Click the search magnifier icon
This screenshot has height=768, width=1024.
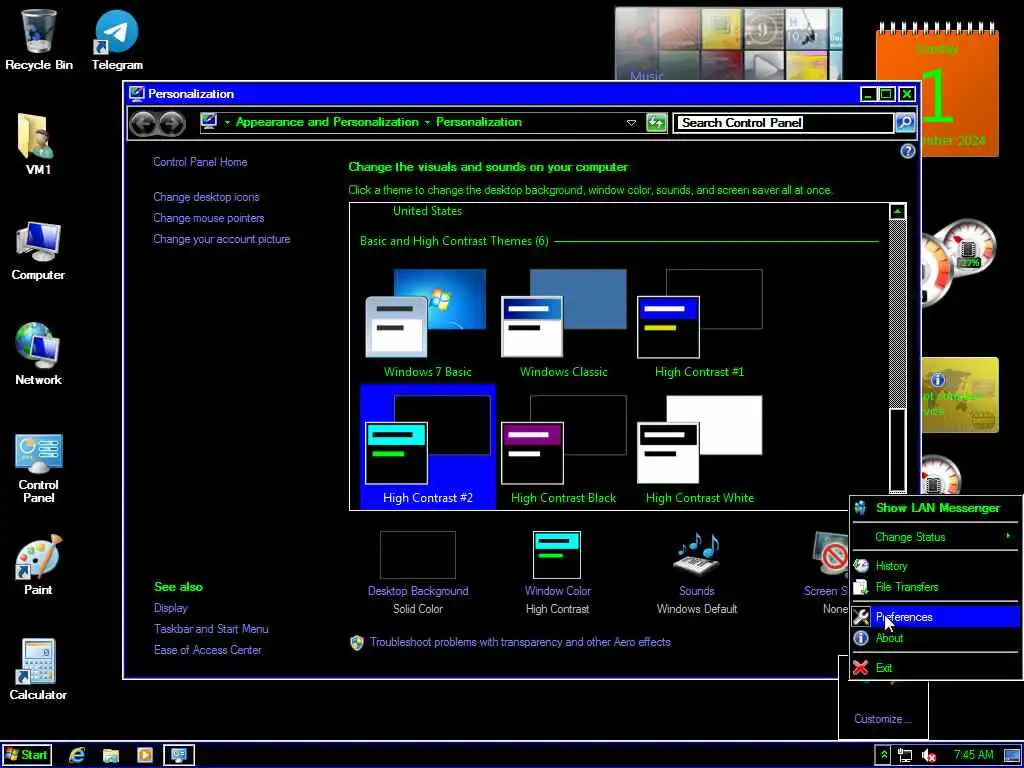(904, 122)
